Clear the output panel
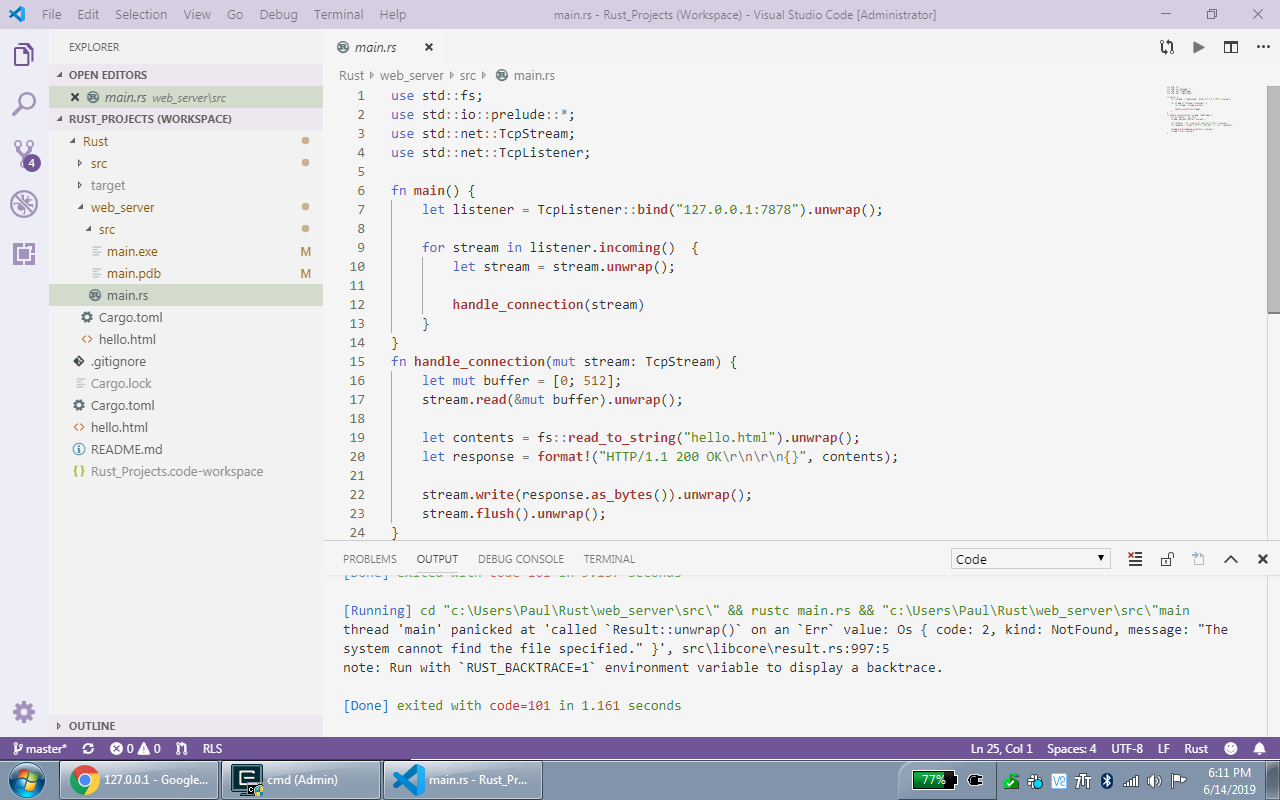This screenshot has width=1280, height=800. tap(1135, 559)
